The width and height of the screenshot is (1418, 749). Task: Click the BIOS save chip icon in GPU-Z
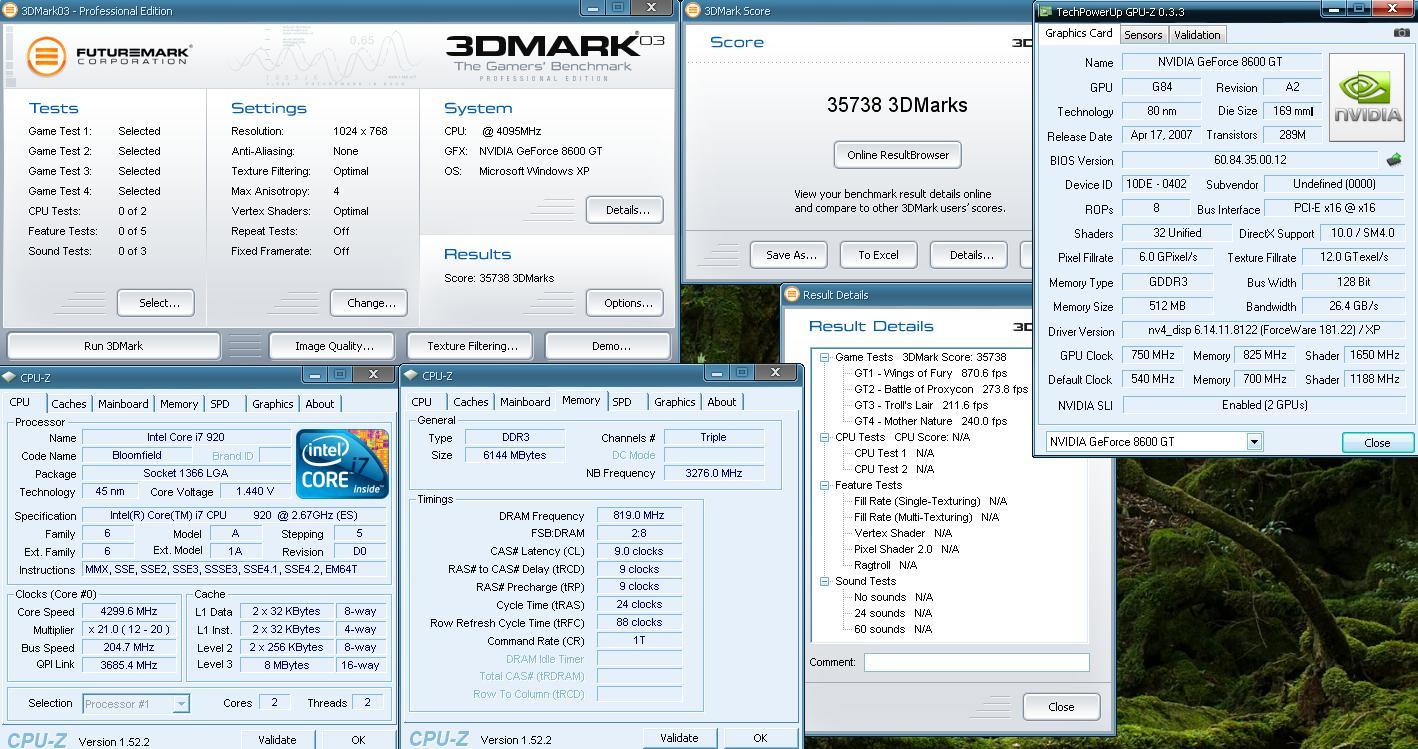[1394, 159]
